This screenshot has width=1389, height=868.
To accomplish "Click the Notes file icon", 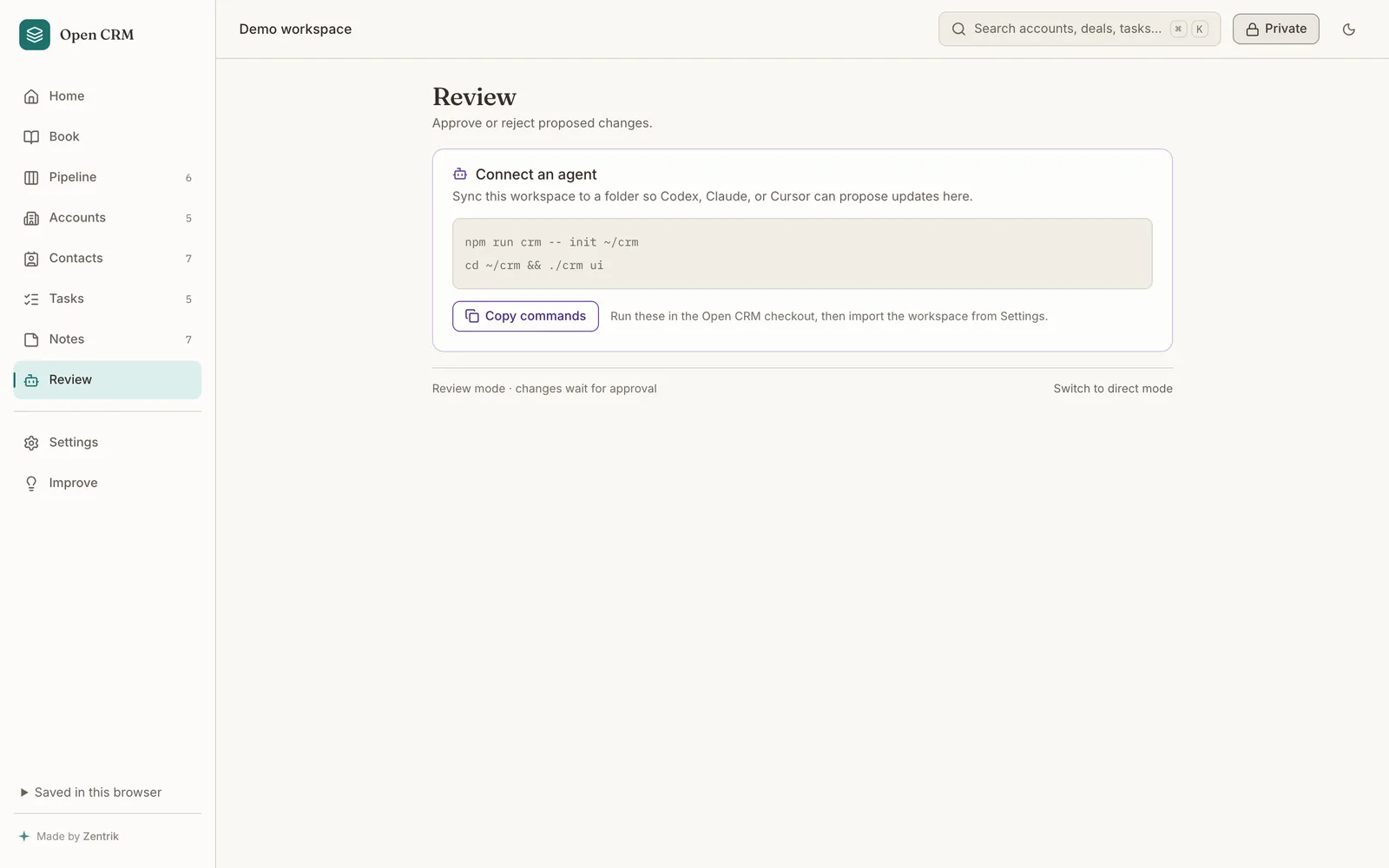I will [31, 339].
